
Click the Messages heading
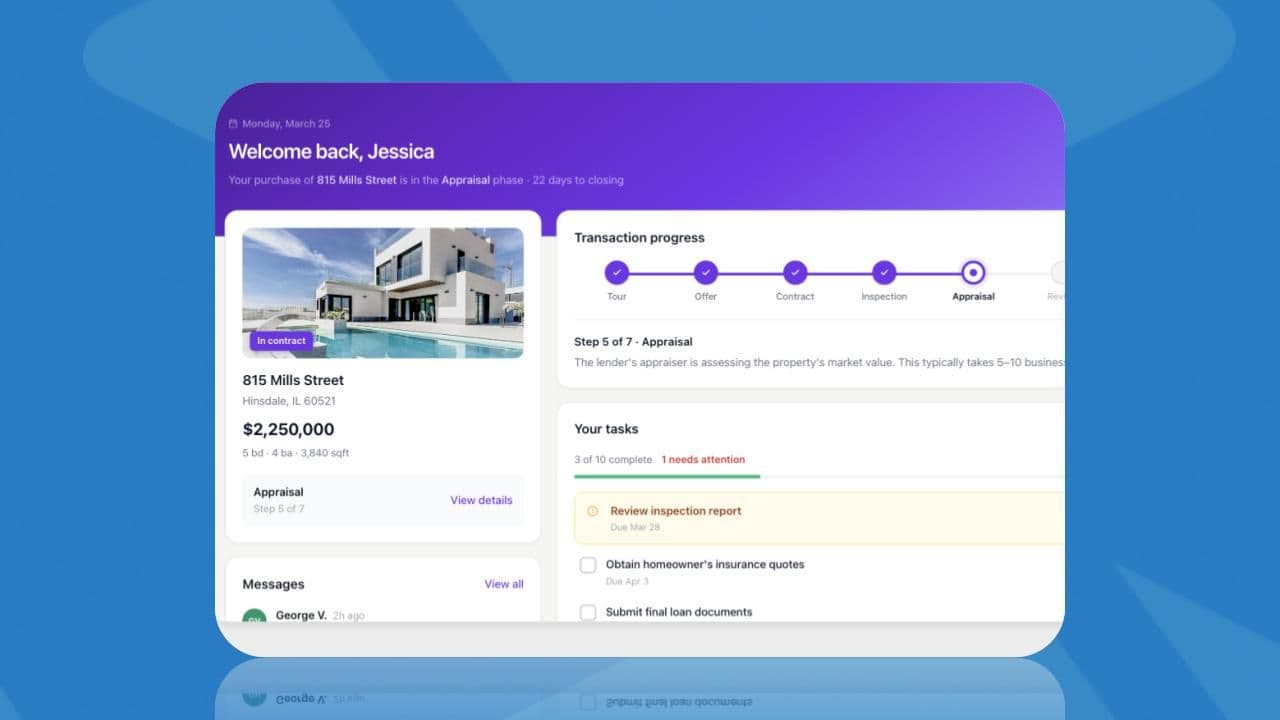click(273, 584)
